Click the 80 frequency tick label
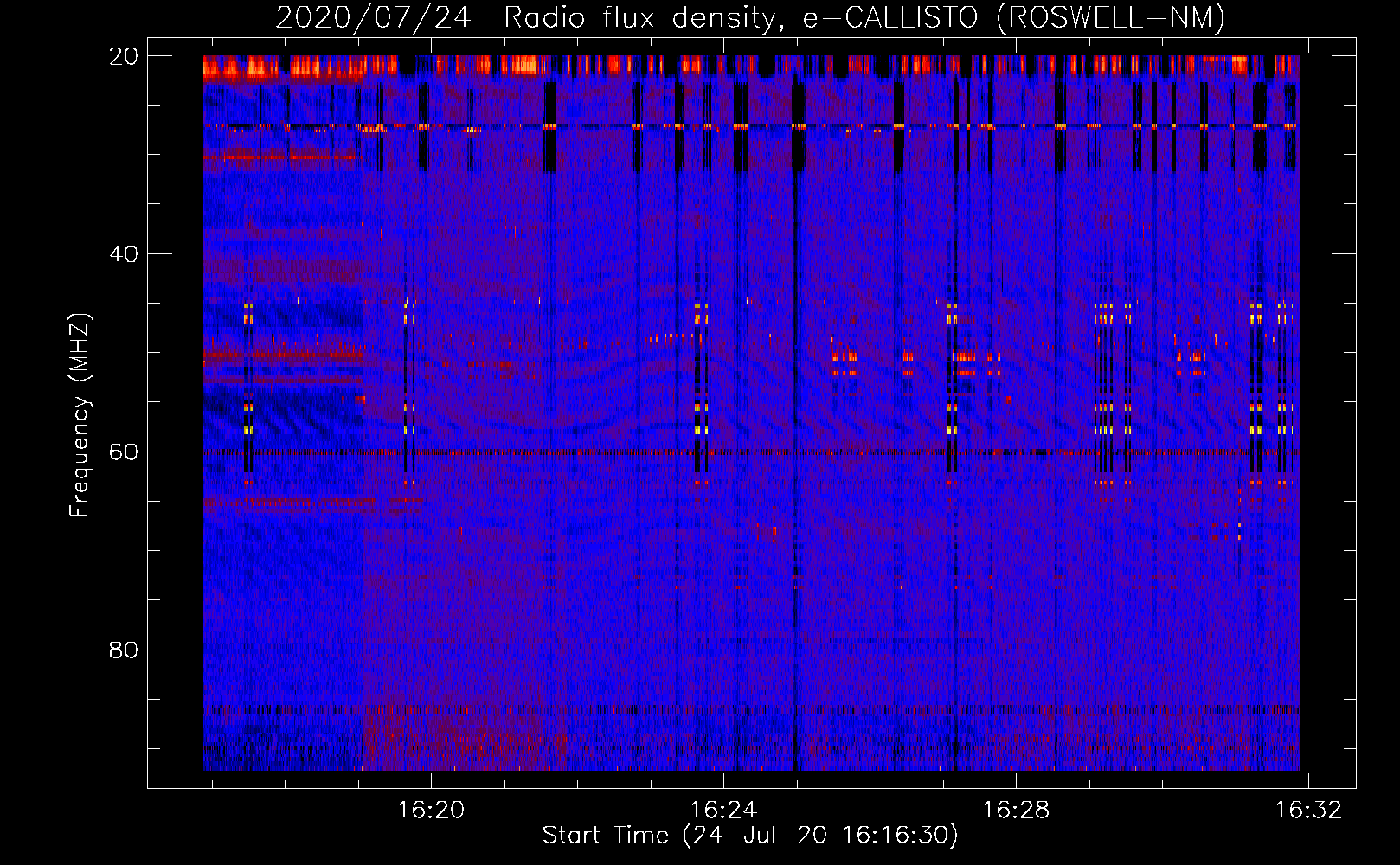 (x=123, y=650)
